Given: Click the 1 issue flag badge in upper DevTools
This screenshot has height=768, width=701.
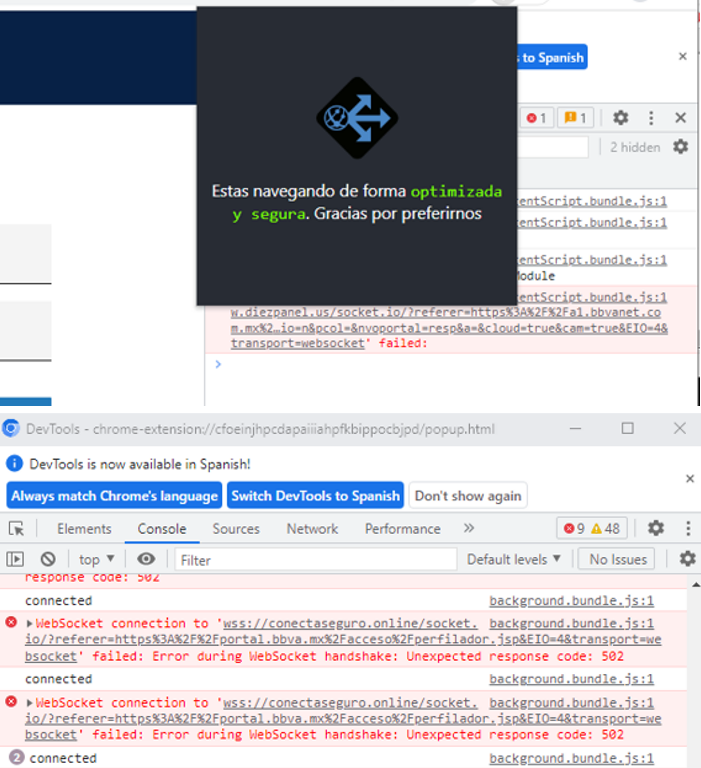Looking at the screenshot, I should coord(575,118).
